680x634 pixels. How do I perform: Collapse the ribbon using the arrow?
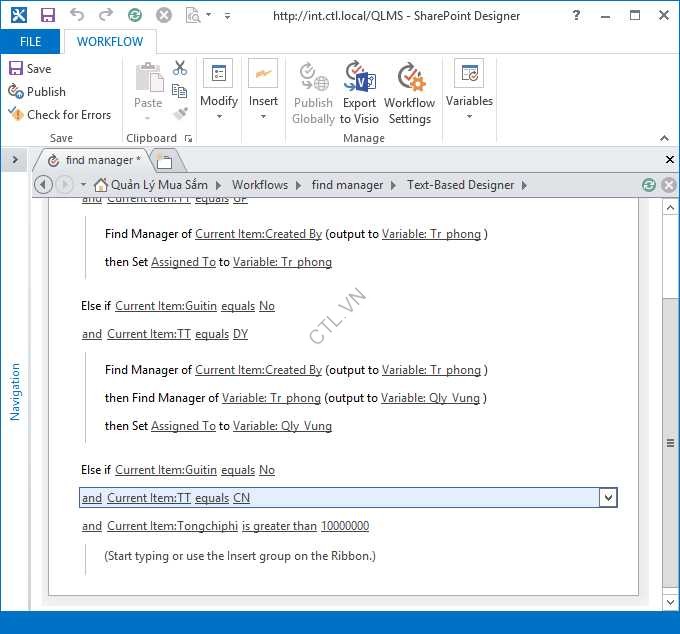tap(665, 138)
